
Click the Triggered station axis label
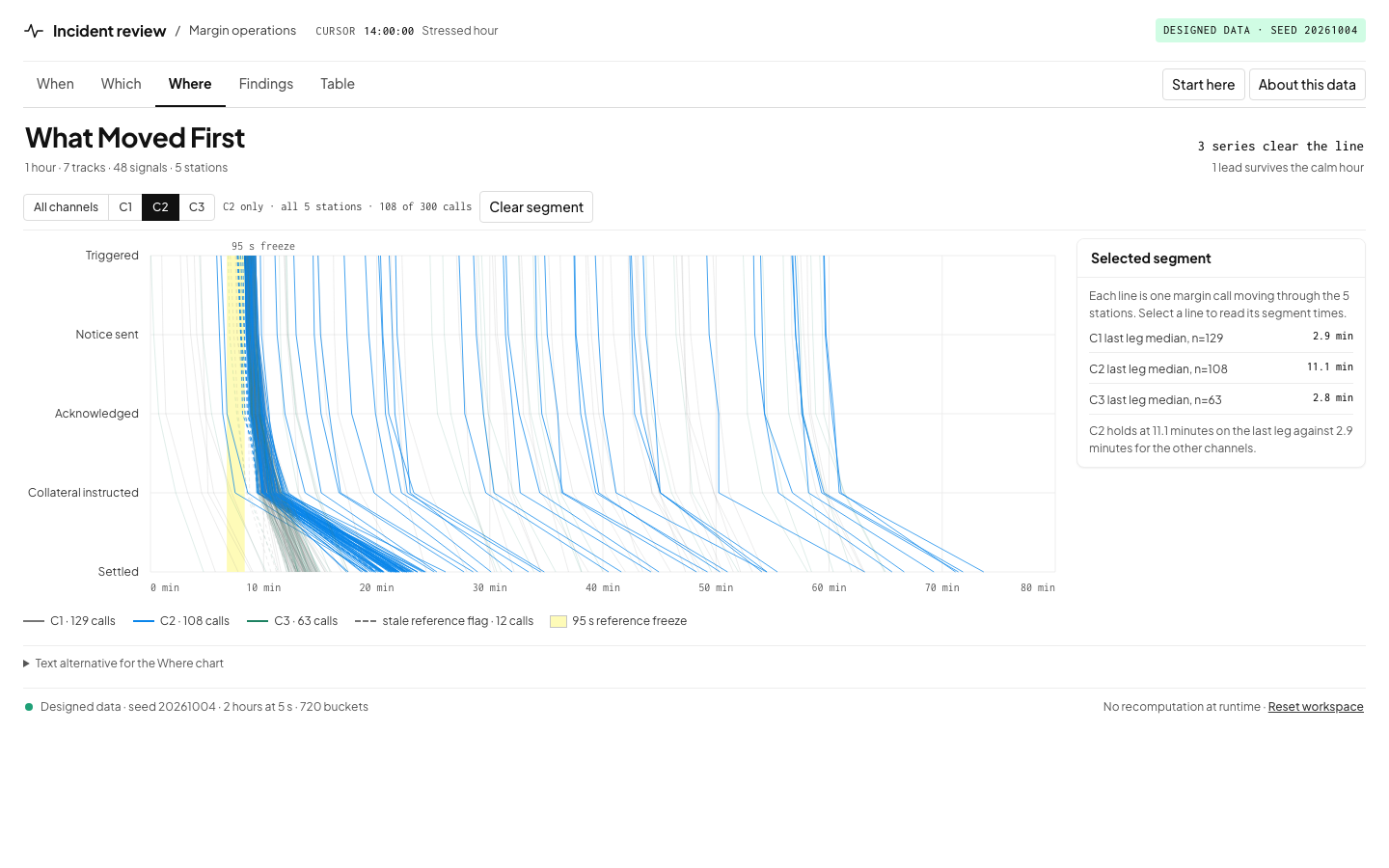tap(112, 256)
